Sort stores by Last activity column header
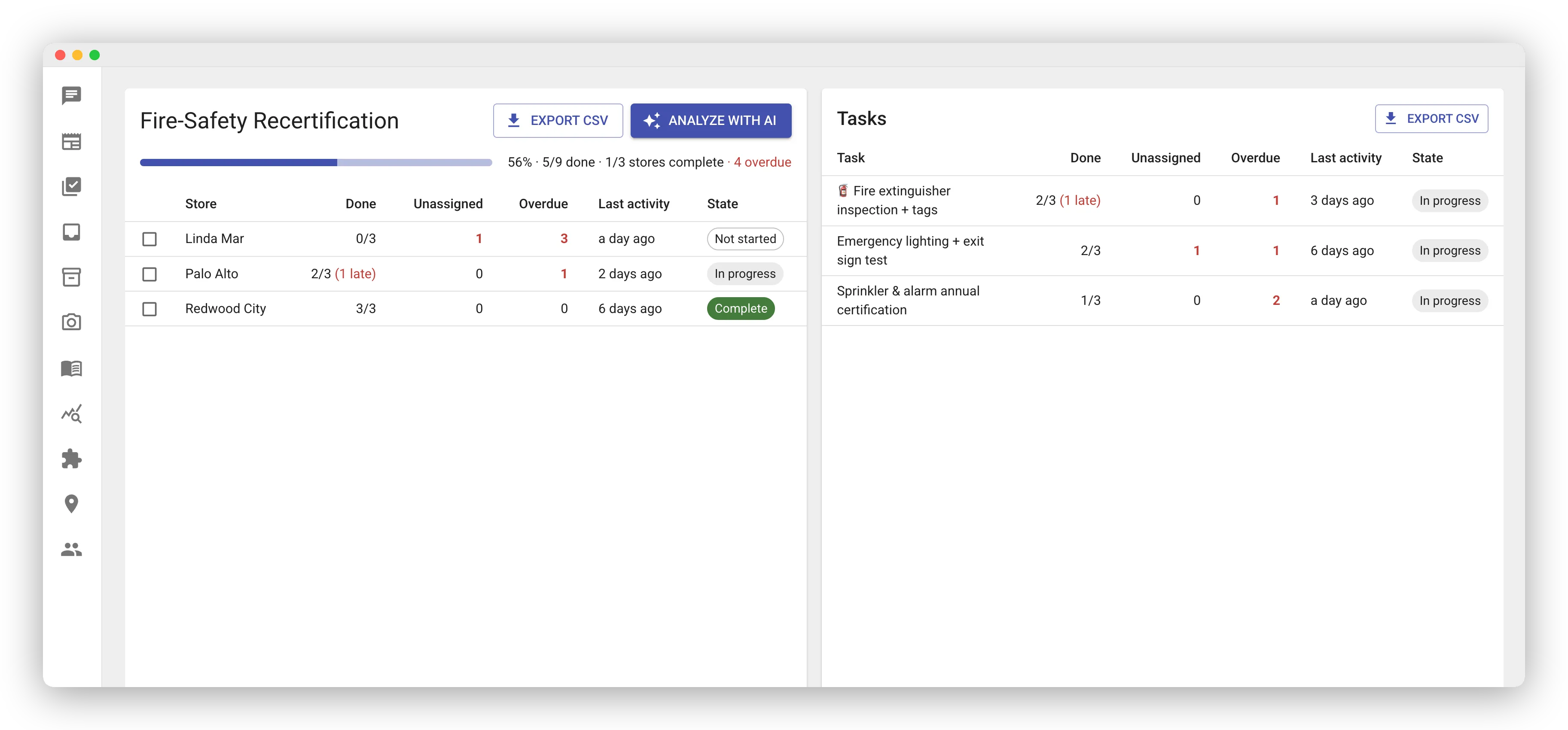 tap(634, 204)
